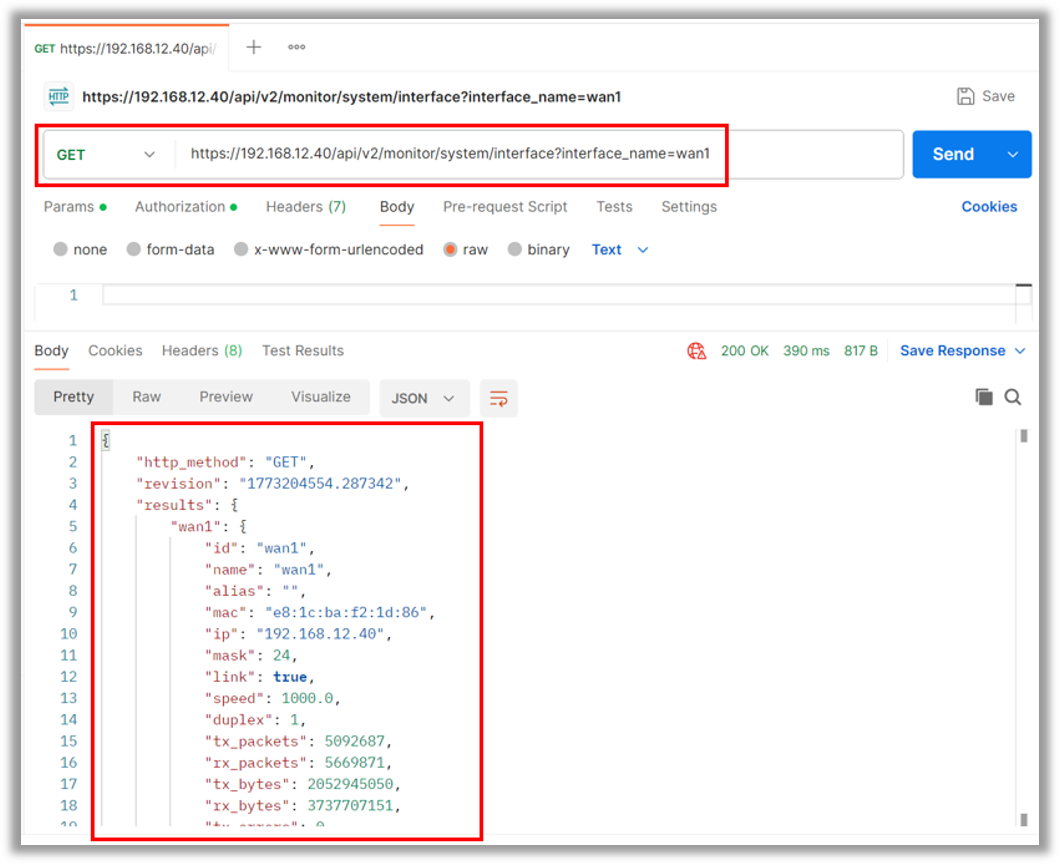1060x864 pixels.
Task: Click the network status globe icon near 200 OK
Action: point(697,350)
